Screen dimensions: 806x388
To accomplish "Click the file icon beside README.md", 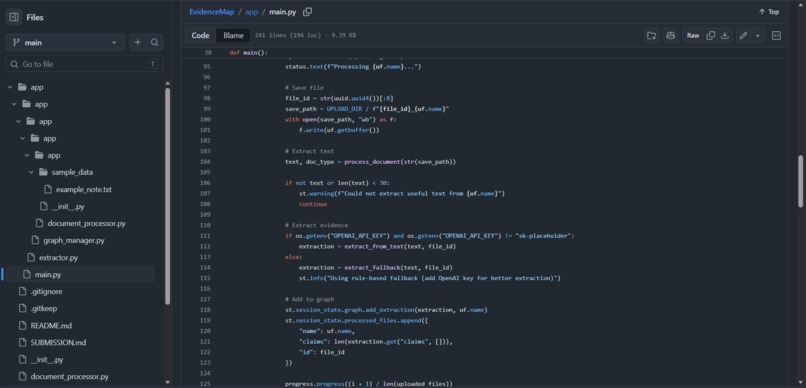I will click(22, 325).
